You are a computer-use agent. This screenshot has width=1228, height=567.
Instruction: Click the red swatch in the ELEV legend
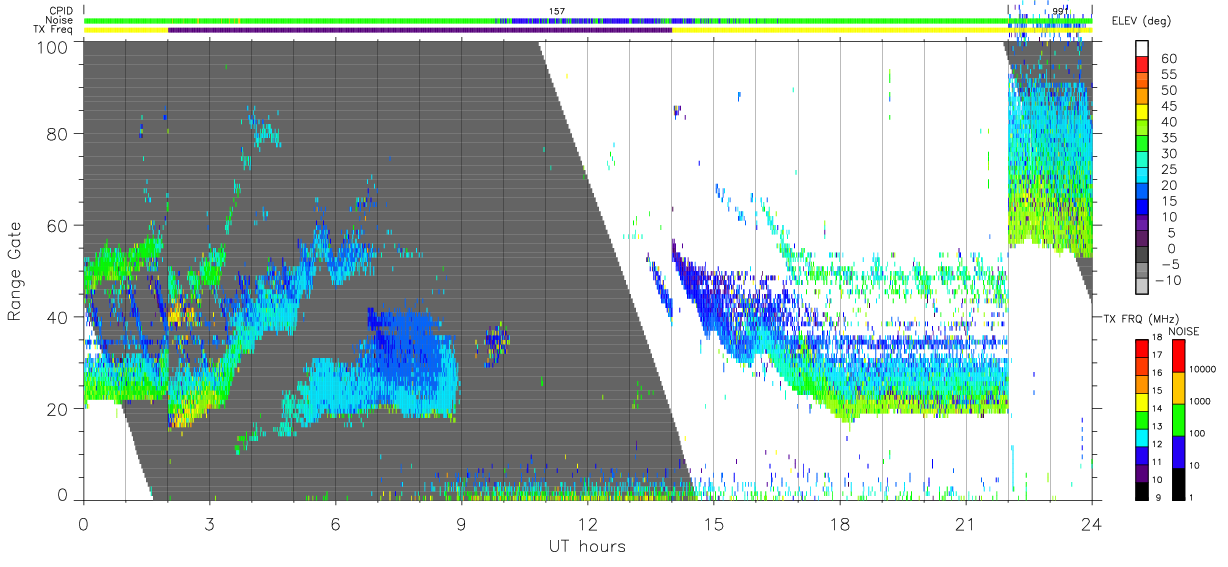(x=1144, y=65)
